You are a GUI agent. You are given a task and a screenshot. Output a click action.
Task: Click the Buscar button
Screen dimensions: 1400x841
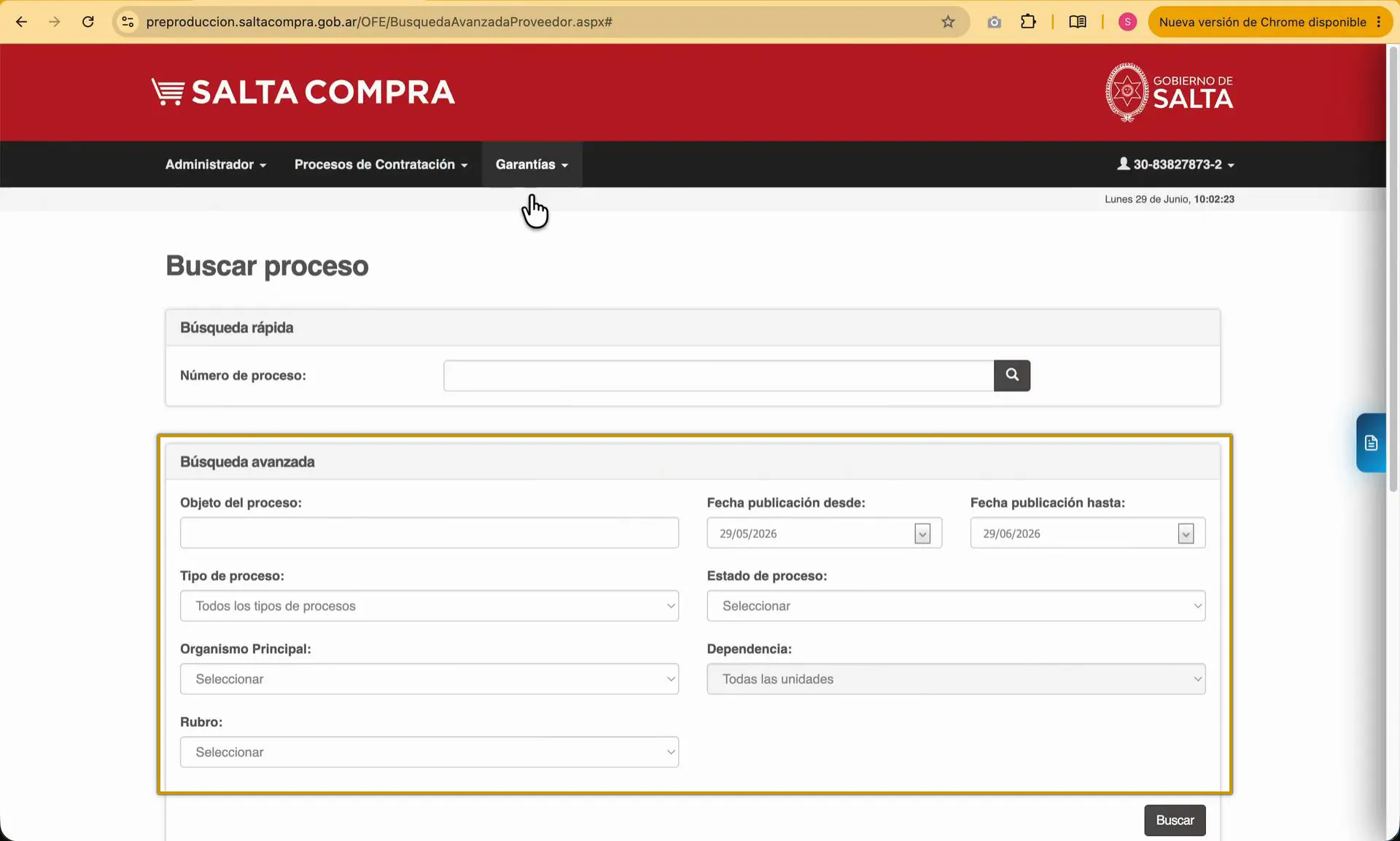[1175, 821]
